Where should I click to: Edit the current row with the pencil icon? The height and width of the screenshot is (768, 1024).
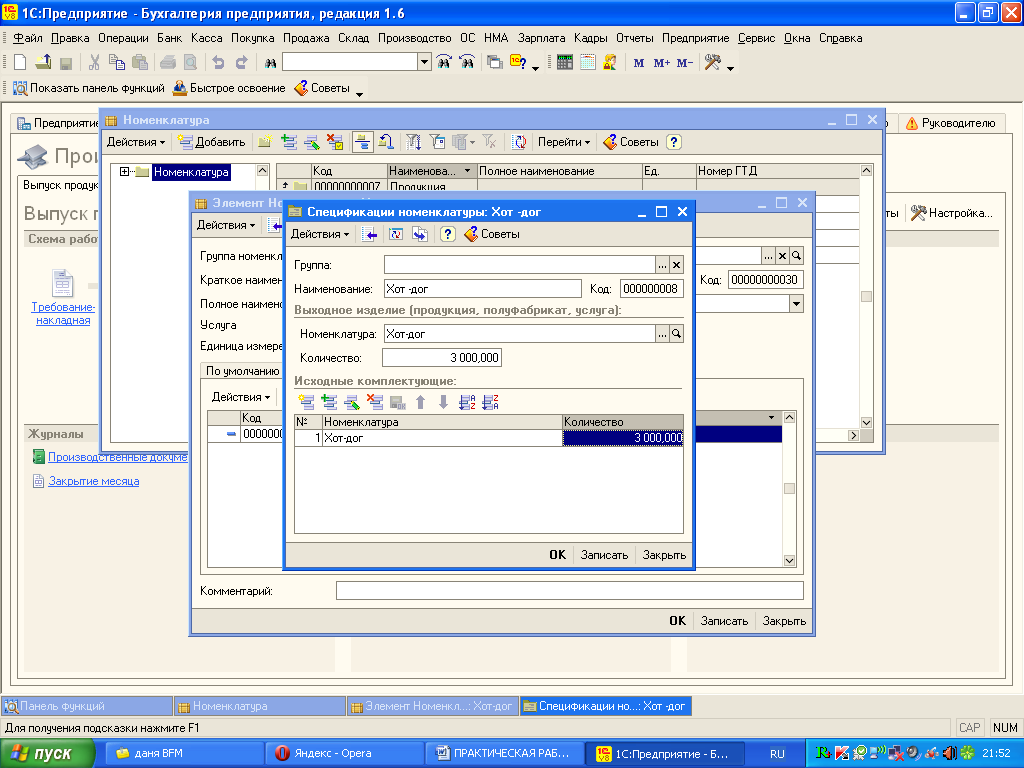pos(352,402)
